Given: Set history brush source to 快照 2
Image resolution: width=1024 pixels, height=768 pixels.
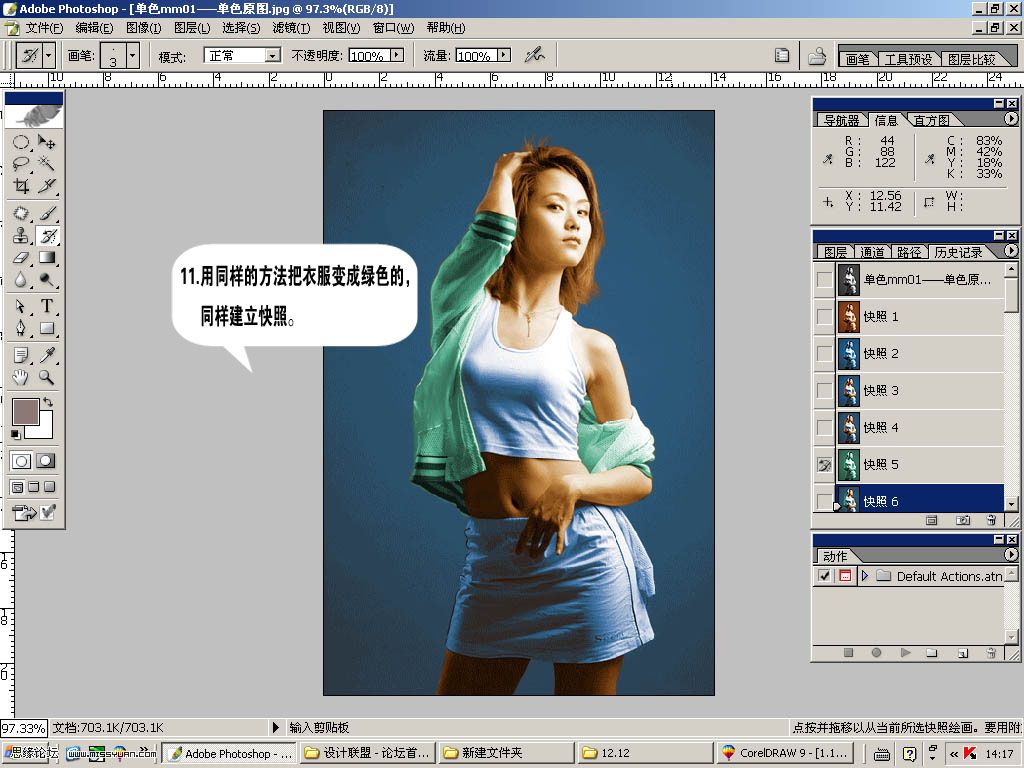Looking at the screenshot, I should (x=825, y=353).
